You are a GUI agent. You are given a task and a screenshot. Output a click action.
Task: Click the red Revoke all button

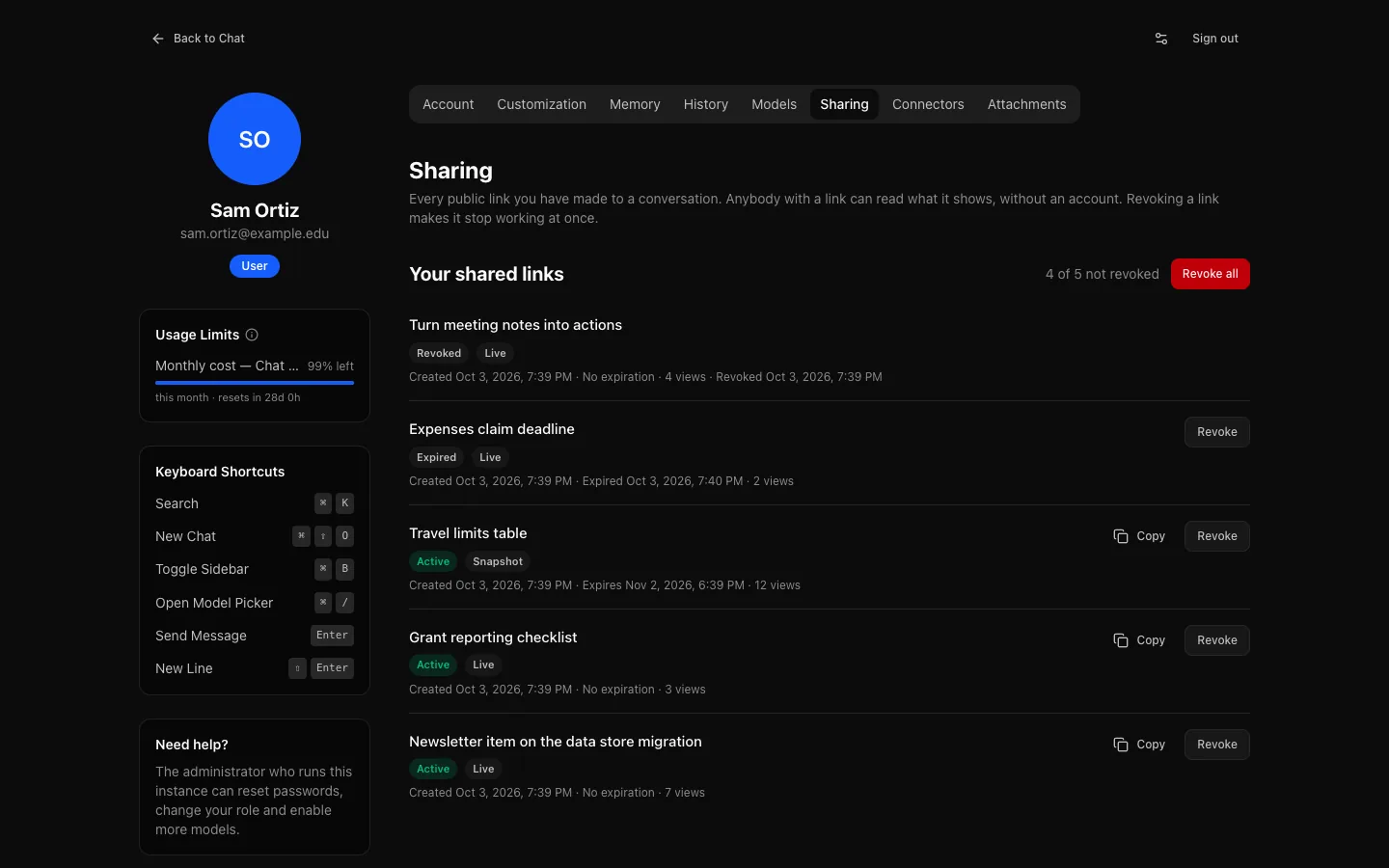click(1211, 274)
